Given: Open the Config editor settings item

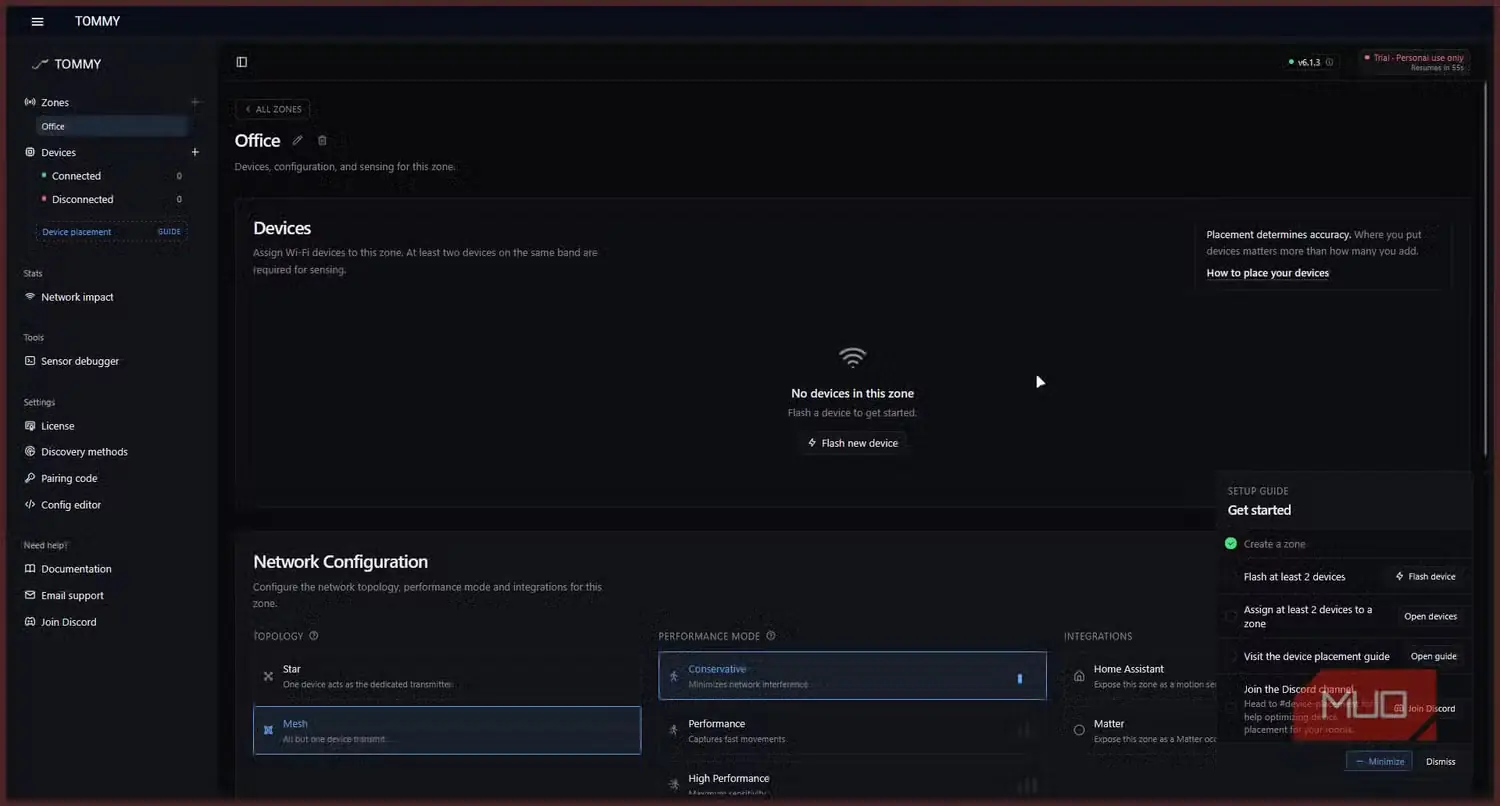Looking at the screenshot, I should (x=71, y=505).
